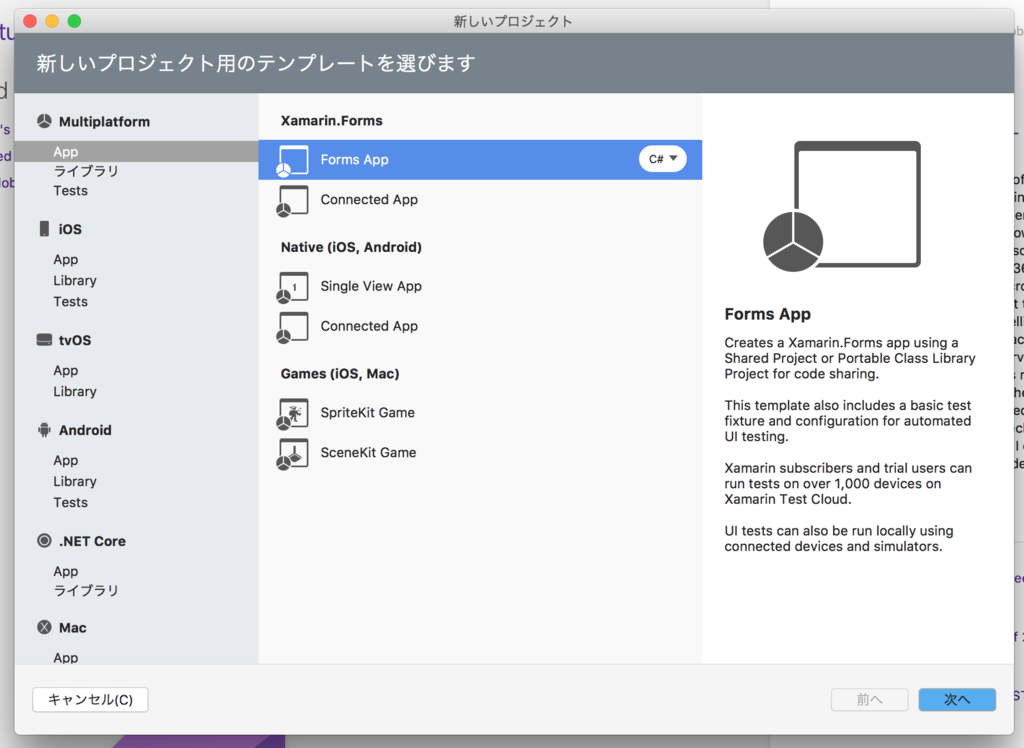Image resolution: width=1024 pixels, height=748 pixels.
Task: Choose Connected App under Xamarin.Forms
Action: click(480, 200)
